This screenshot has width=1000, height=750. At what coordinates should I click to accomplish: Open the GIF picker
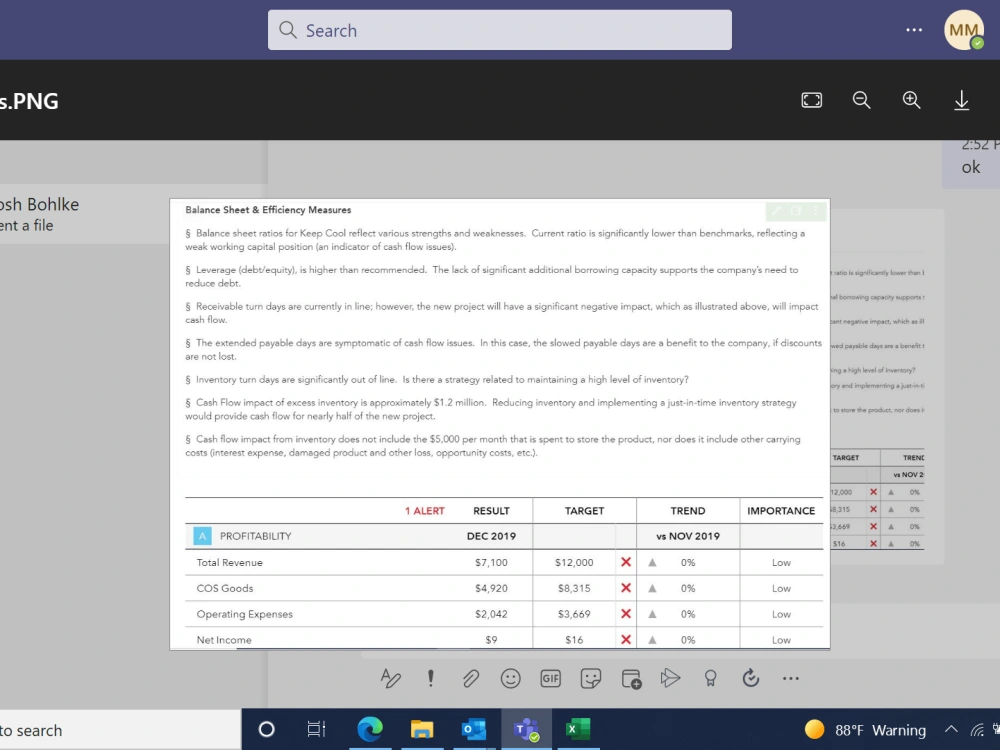[x=550, y=679]
